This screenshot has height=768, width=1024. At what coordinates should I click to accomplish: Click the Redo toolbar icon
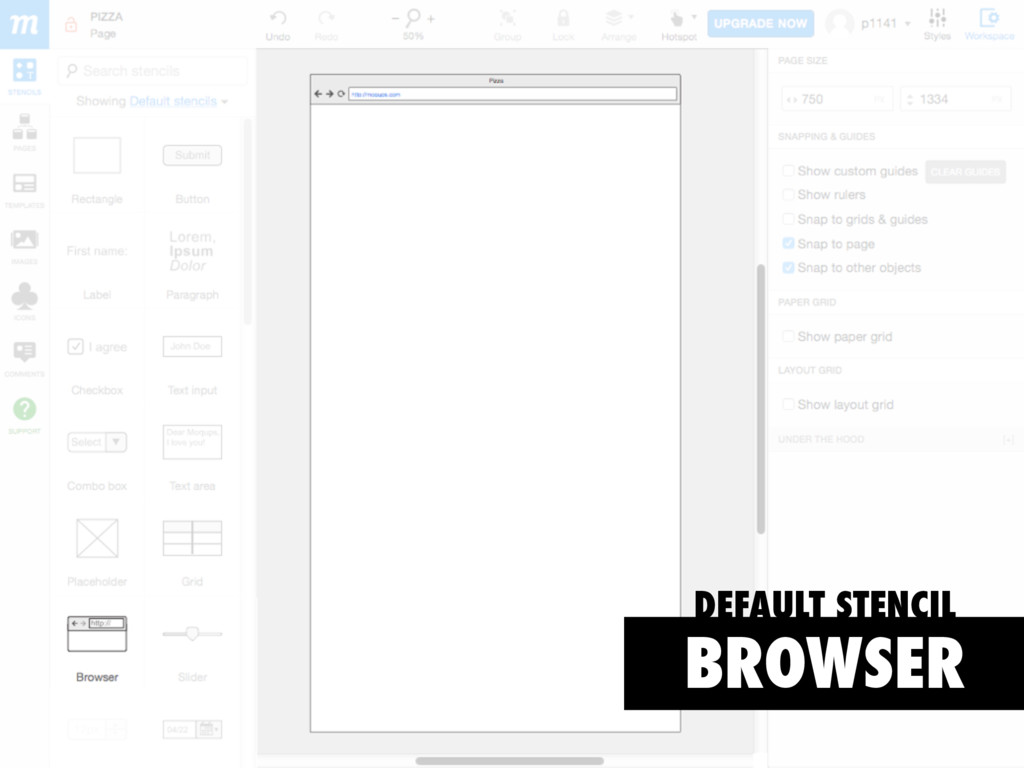(326, 25)
